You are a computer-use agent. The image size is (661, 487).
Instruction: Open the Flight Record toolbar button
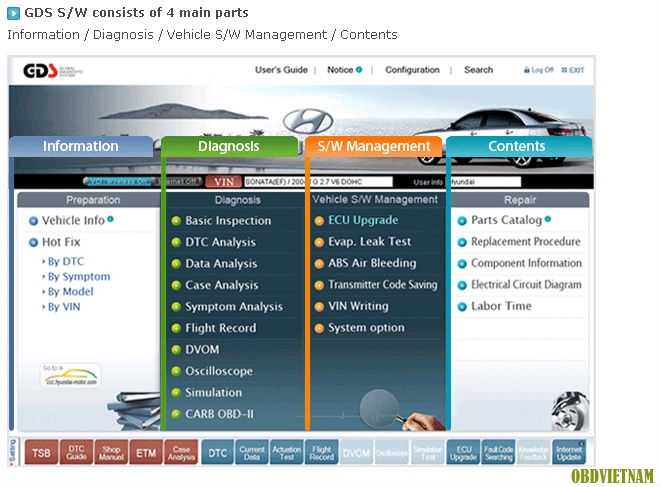pos(322,453)
